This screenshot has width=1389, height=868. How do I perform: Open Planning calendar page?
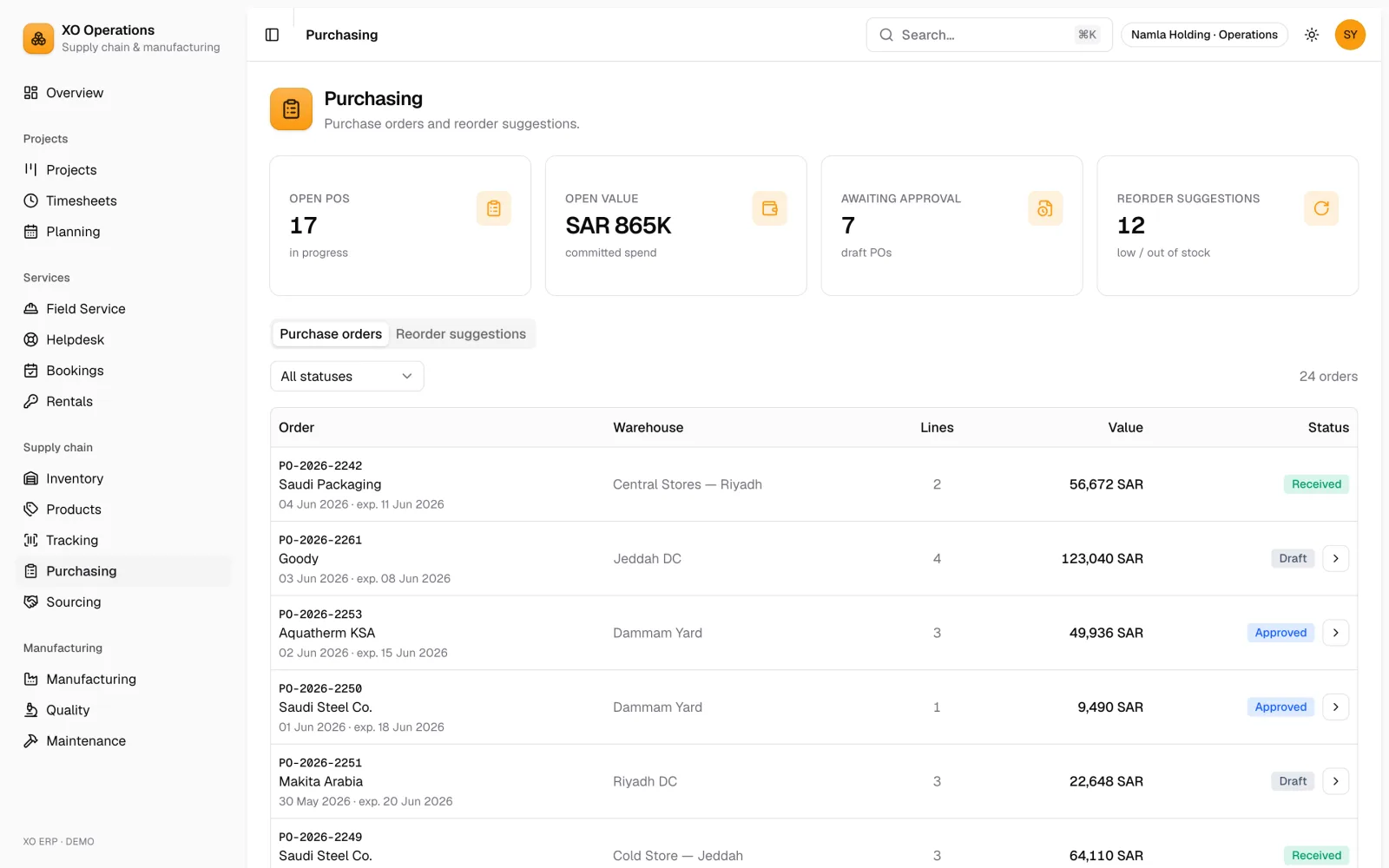coord(124,232)
